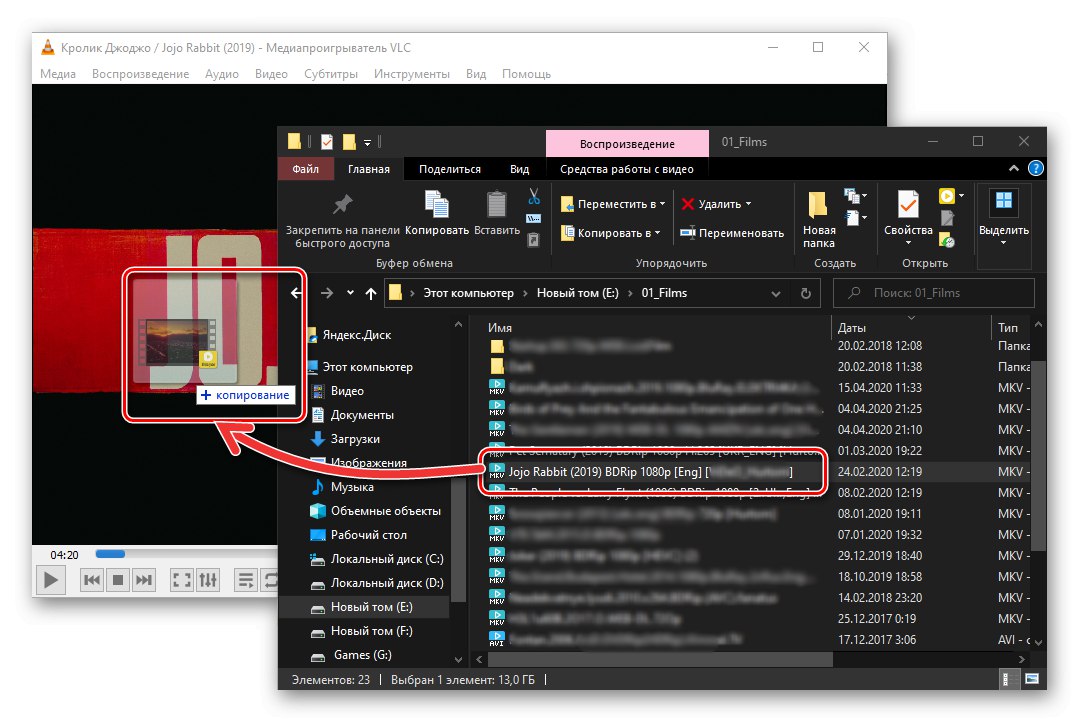Viewport: 1079px width, 722px height.
Task: Open recent locations dropdown arrow
Action: tap(350, 293)
